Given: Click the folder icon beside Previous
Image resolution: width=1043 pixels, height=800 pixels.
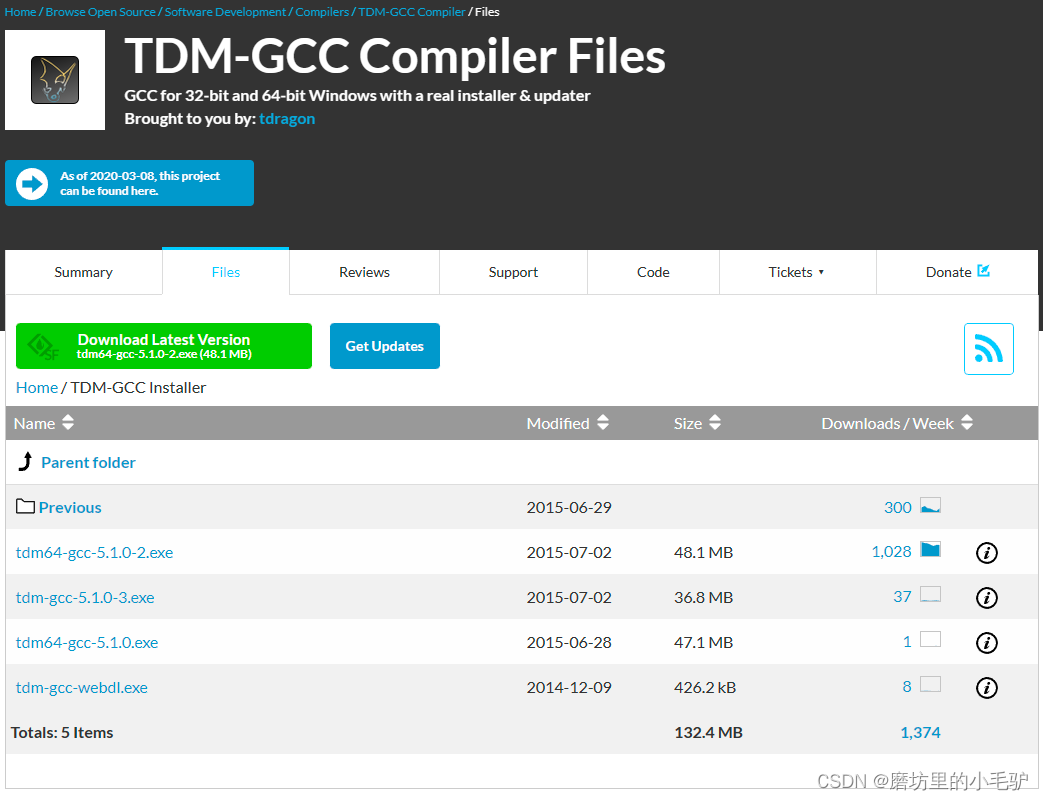Looking at the screenshot, I should point(25,507).
